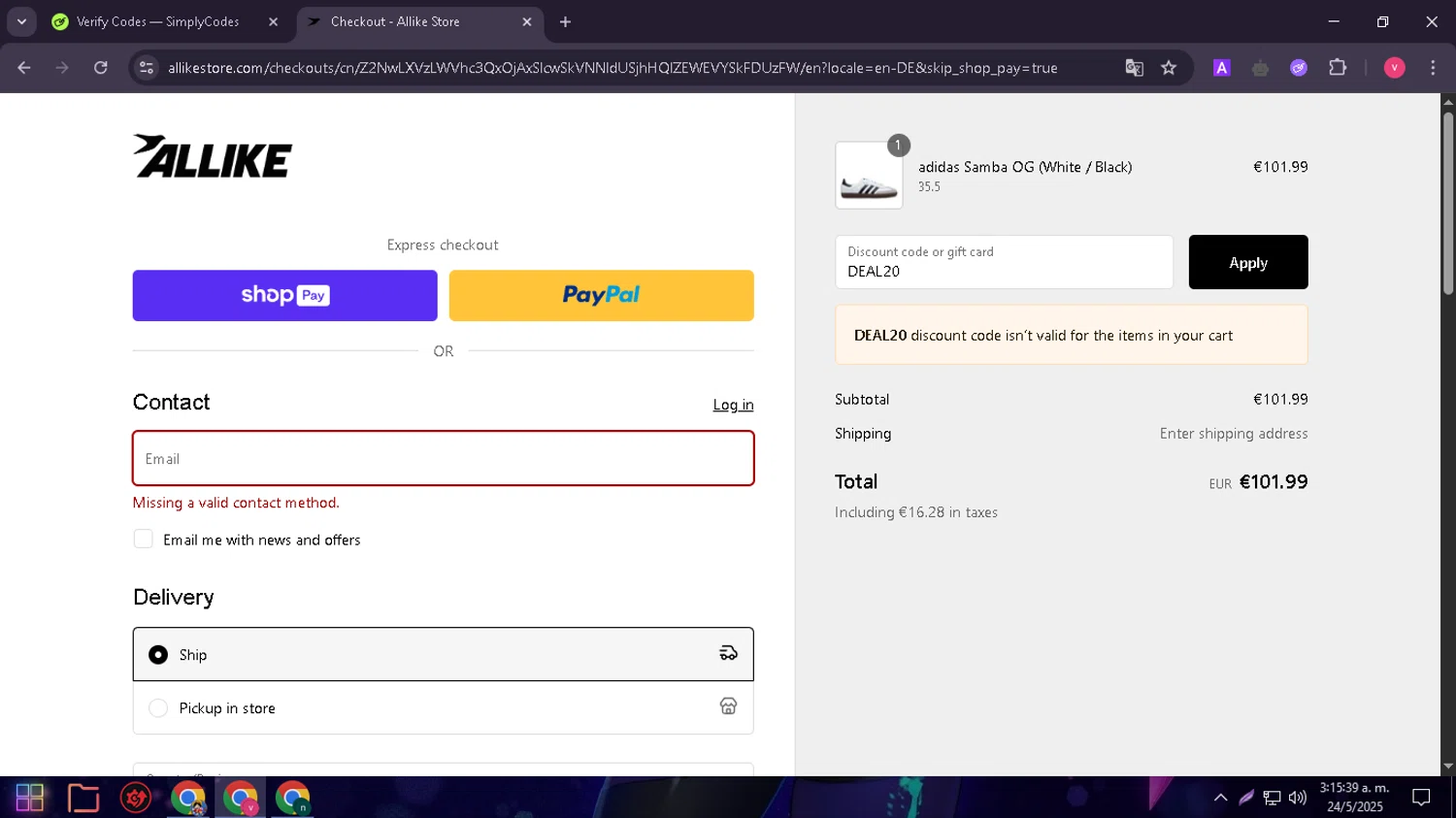Open the first Chrome taskbar icon
Image resolution: width=1456 pixels, height=818 pixels.
(x=188, y=798)
